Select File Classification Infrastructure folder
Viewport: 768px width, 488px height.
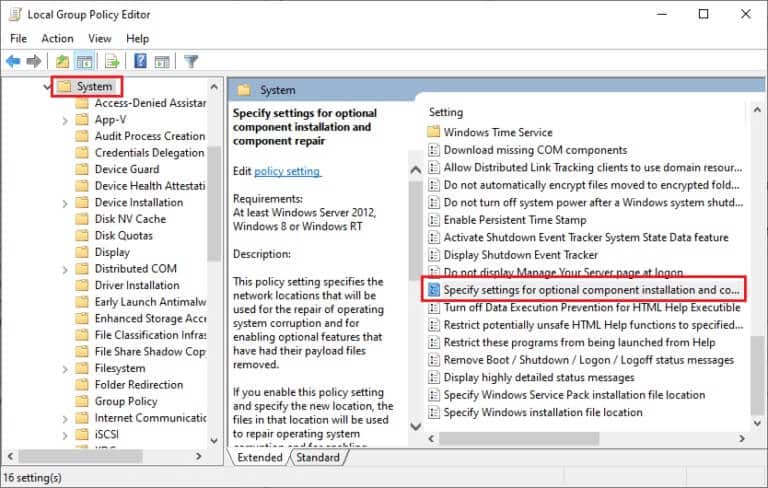point(141,335)
